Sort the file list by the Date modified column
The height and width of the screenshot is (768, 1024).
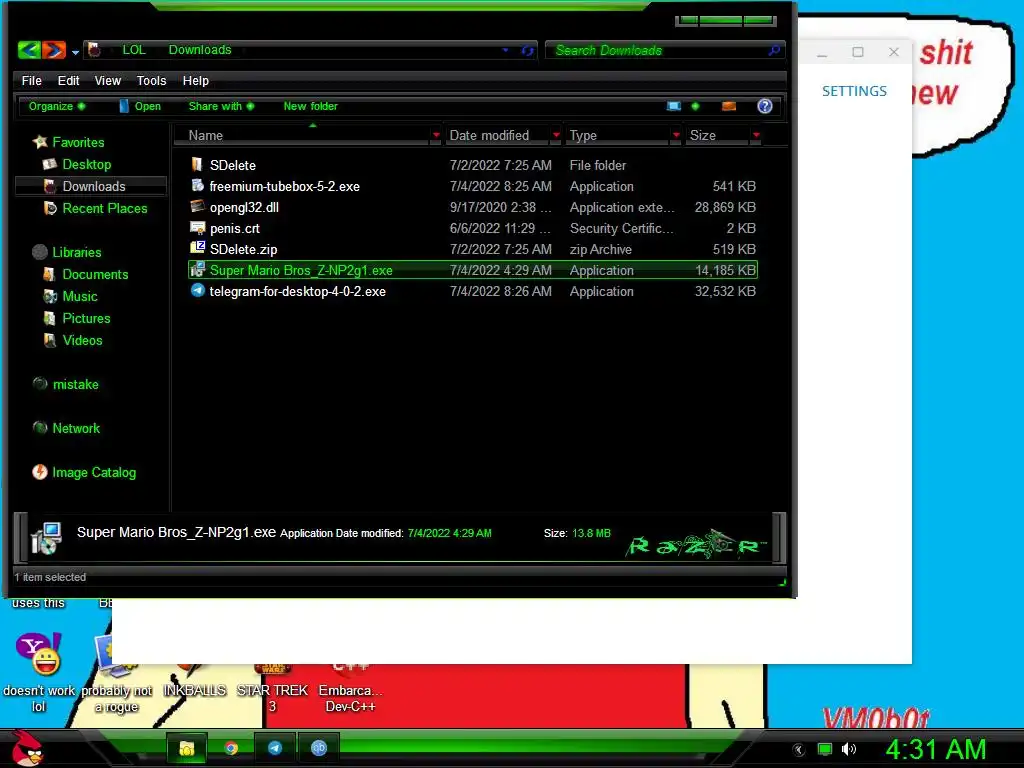click(489, 135)
